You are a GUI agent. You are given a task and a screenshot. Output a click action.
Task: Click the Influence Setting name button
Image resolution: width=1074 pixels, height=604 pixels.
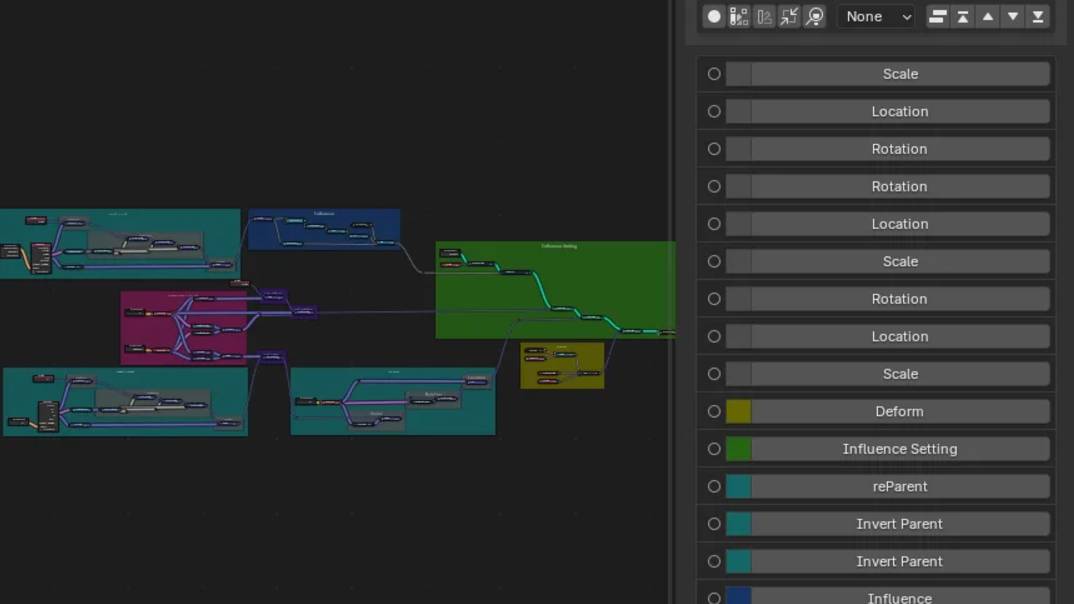(900, 449)
